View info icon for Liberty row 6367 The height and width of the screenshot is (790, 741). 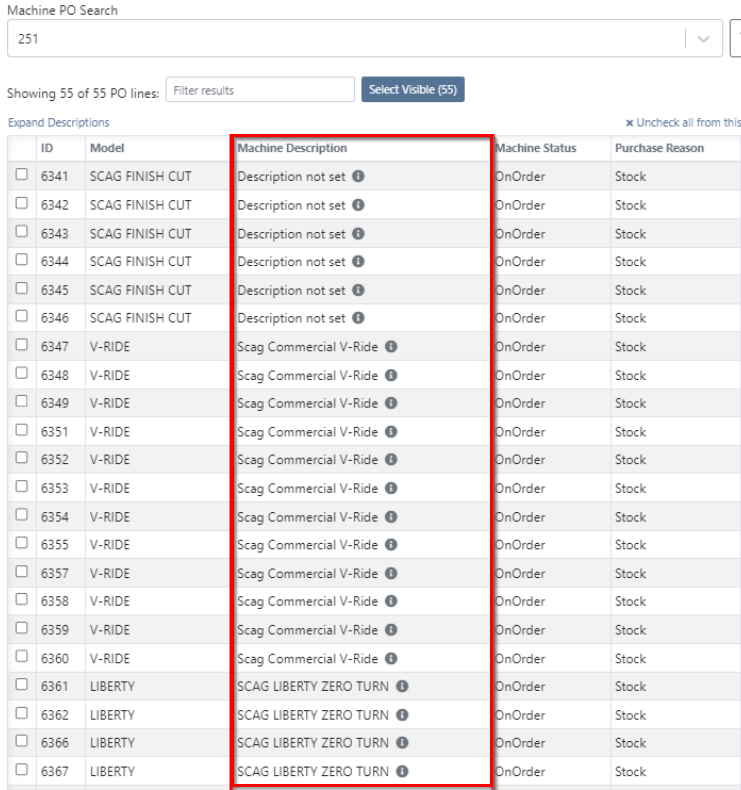tap(402, 771)
